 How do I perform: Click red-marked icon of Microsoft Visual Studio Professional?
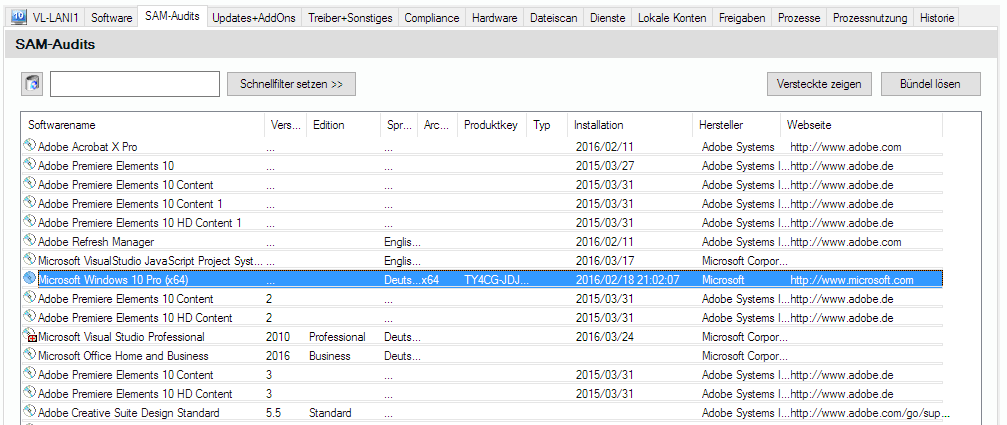pos(30,335)
